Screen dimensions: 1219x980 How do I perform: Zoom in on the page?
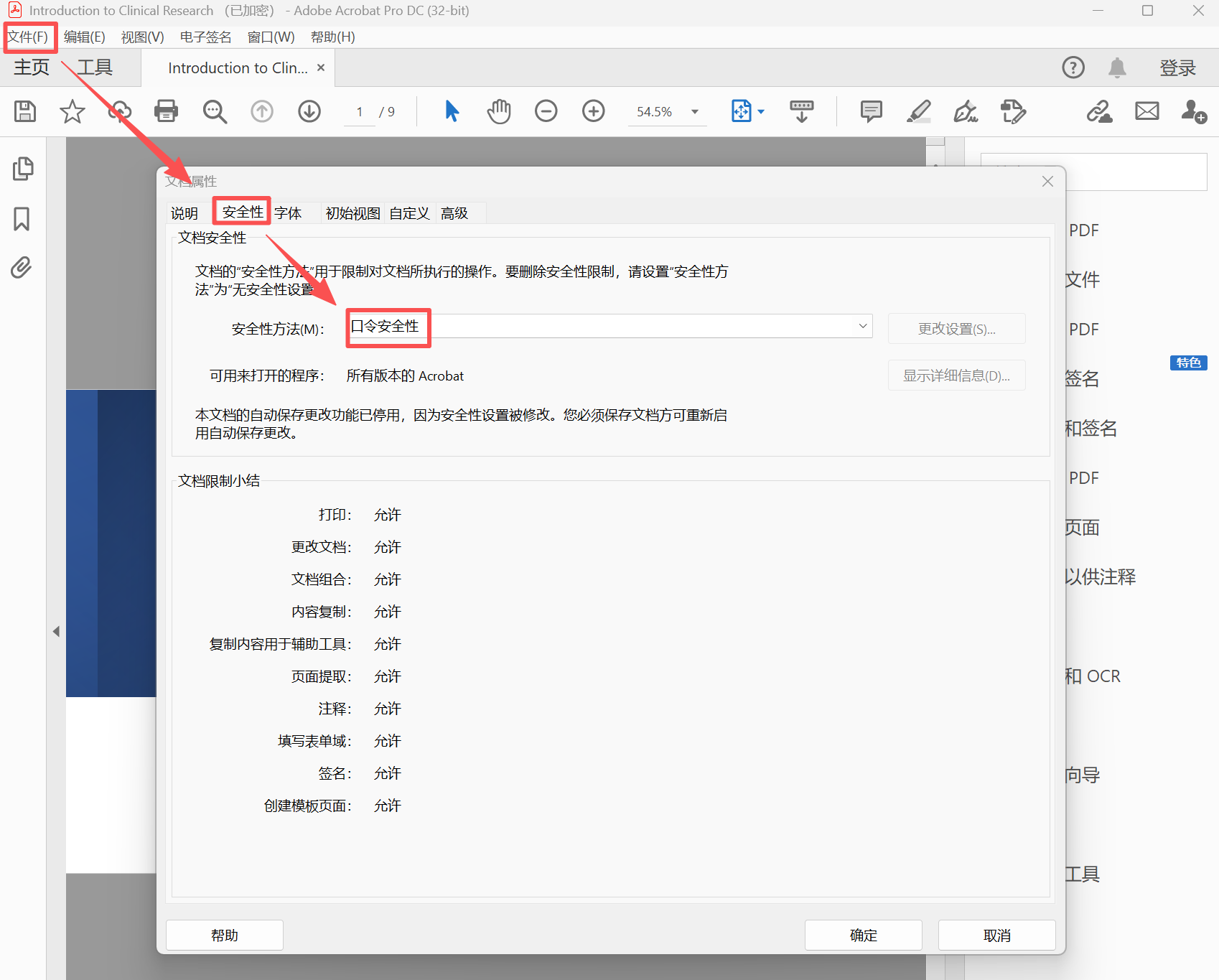click(x=593, y=111)
